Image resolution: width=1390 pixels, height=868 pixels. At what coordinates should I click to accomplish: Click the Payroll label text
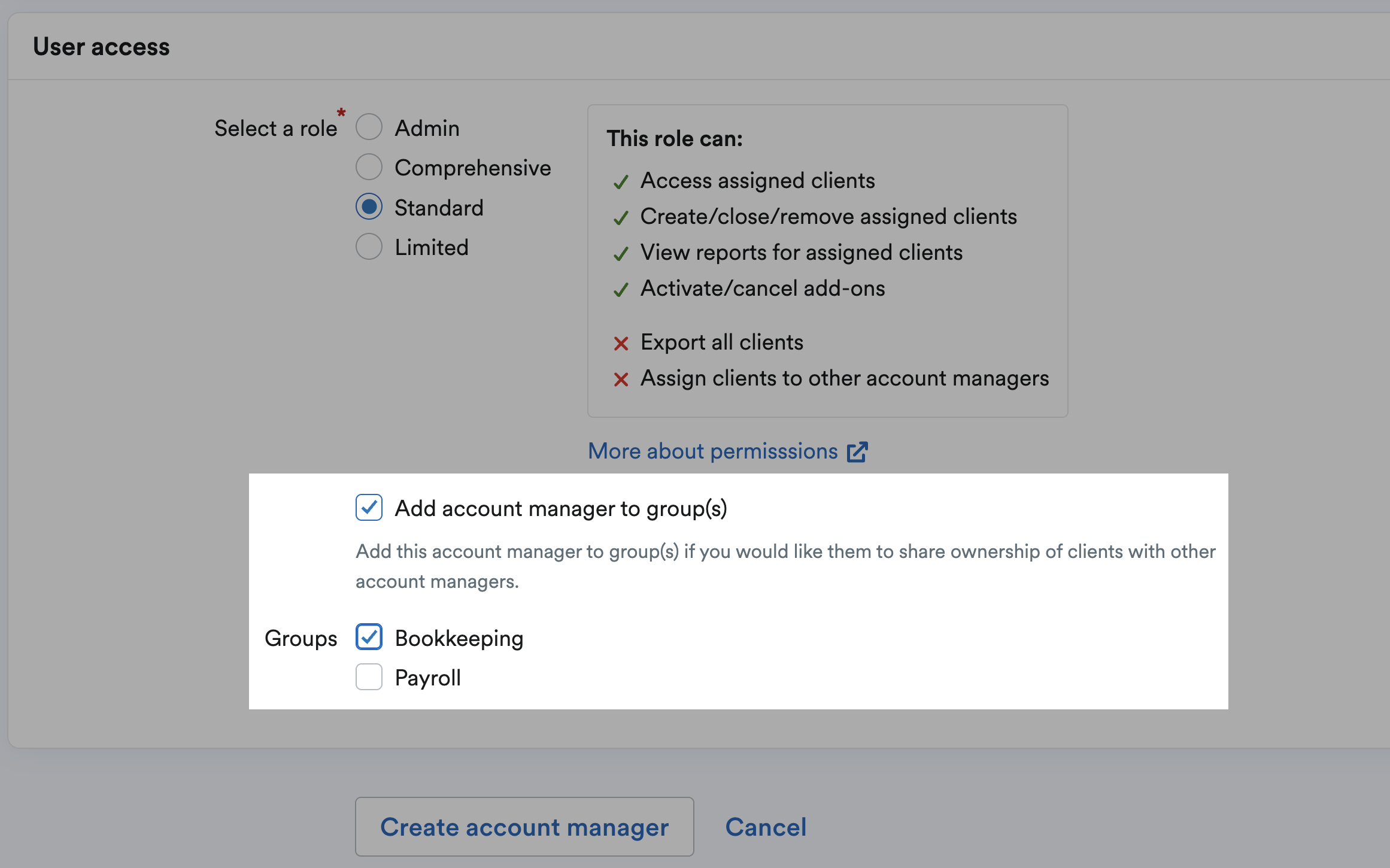click(x=428, y=678)
